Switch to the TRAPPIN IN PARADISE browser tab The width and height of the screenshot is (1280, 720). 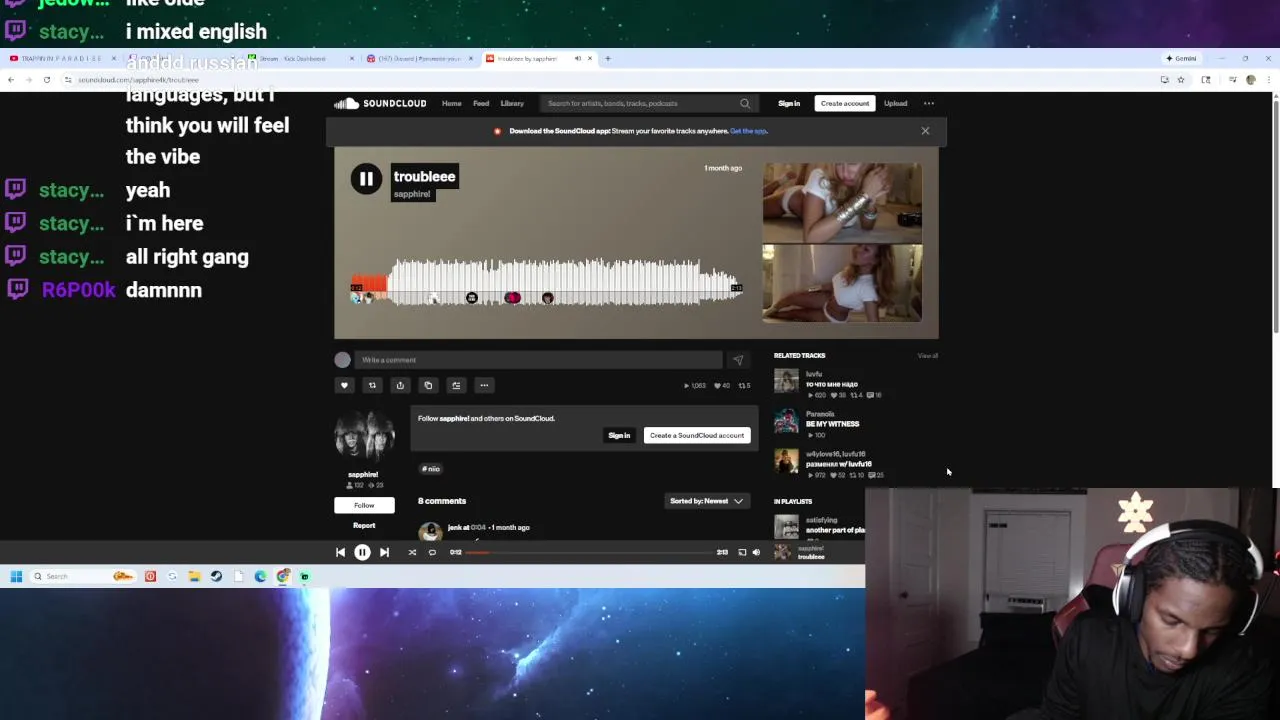61,58
